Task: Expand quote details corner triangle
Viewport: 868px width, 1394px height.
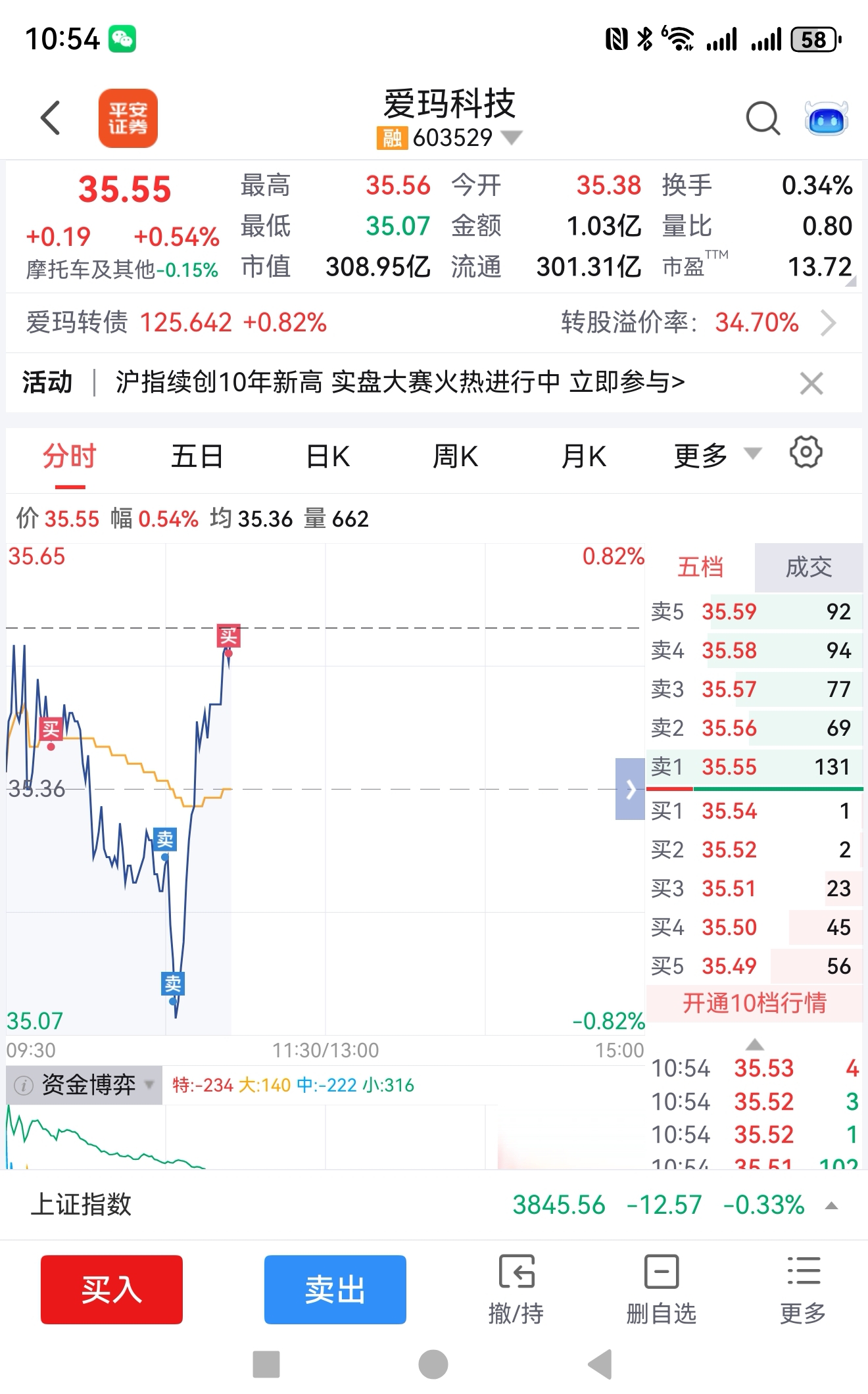Action: tap(850, 281)
